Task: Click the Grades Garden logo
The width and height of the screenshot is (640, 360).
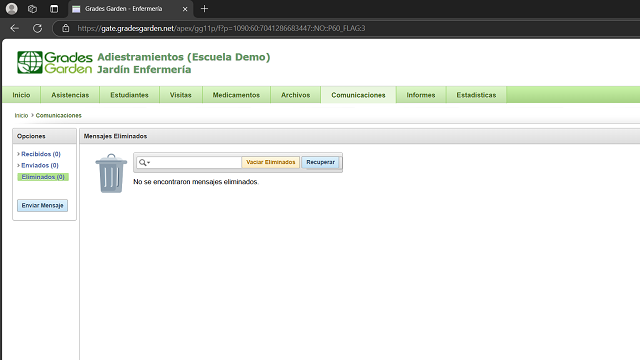Action: tap(55, 62)
